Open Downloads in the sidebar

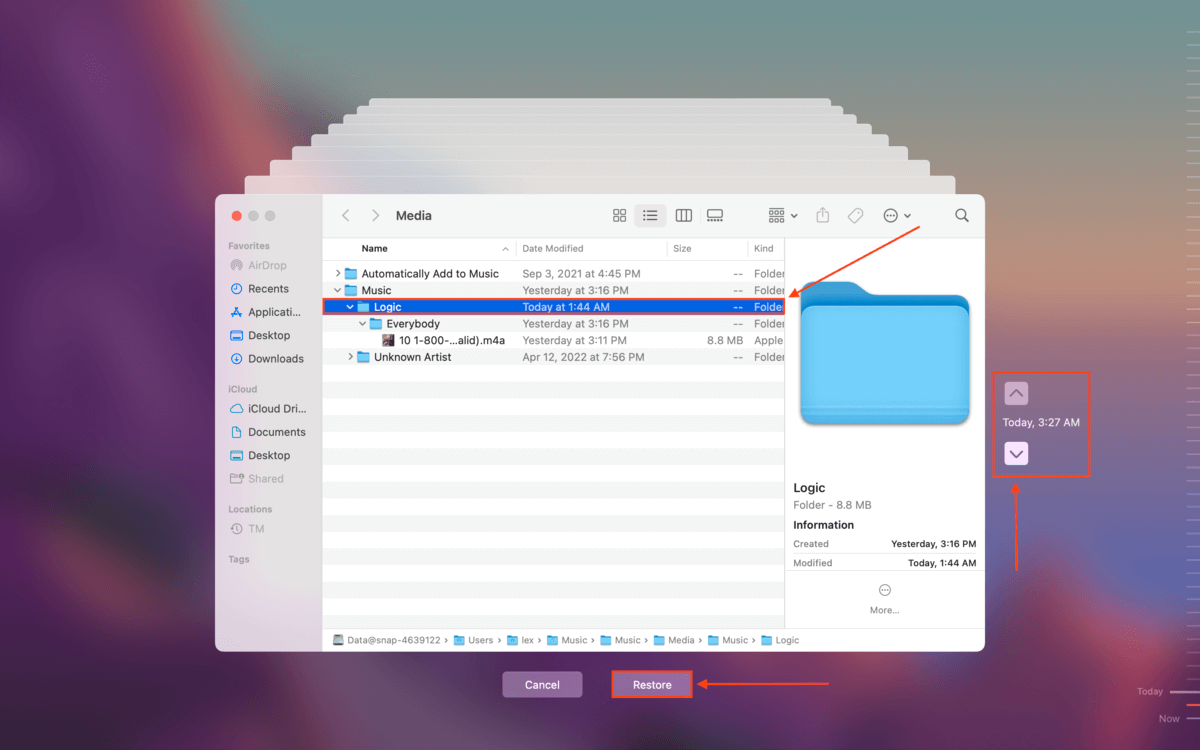click(265, 359)
